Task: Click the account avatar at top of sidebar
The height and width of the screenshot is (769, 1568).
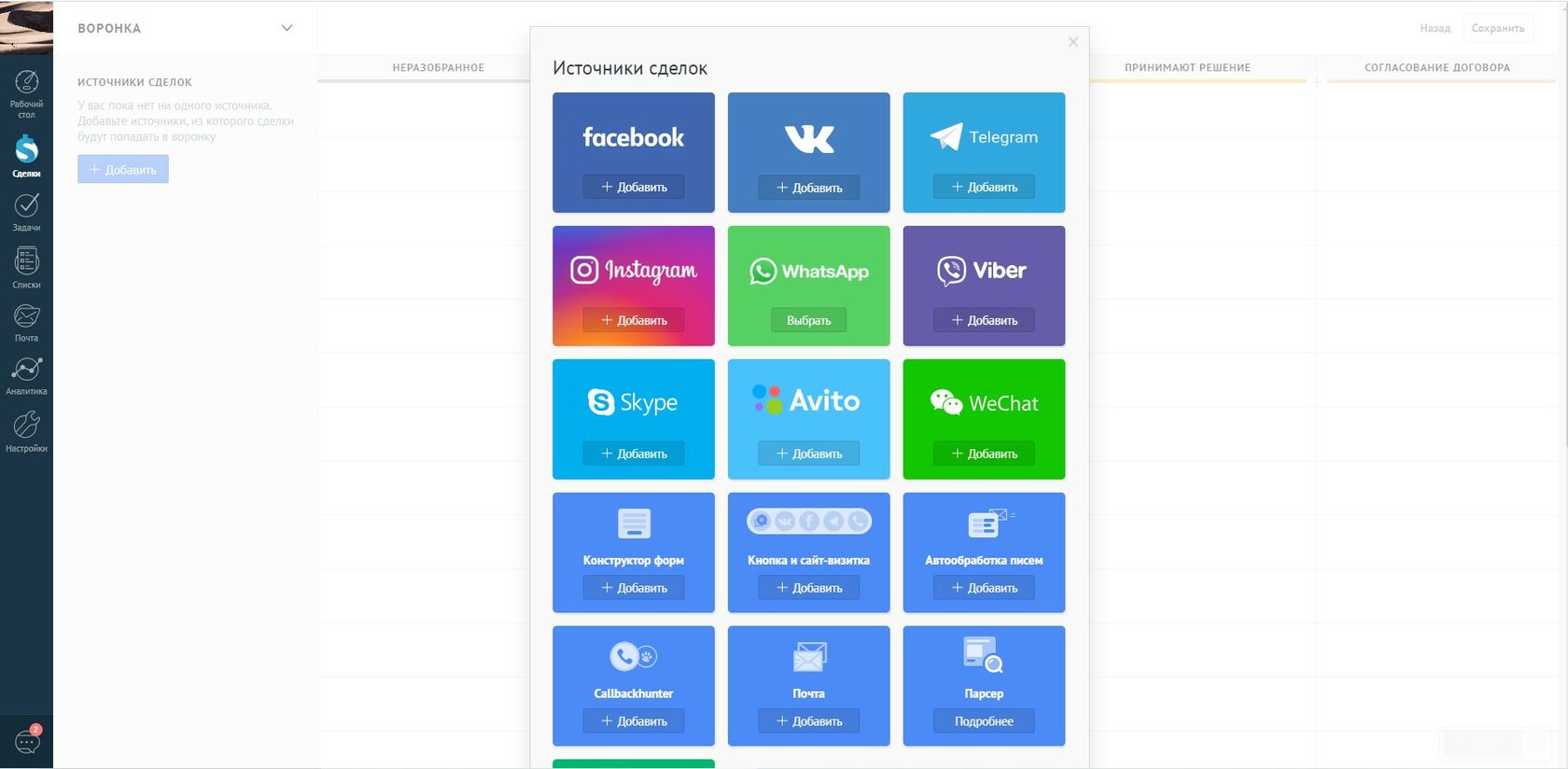Action: [x=26, y=27]
